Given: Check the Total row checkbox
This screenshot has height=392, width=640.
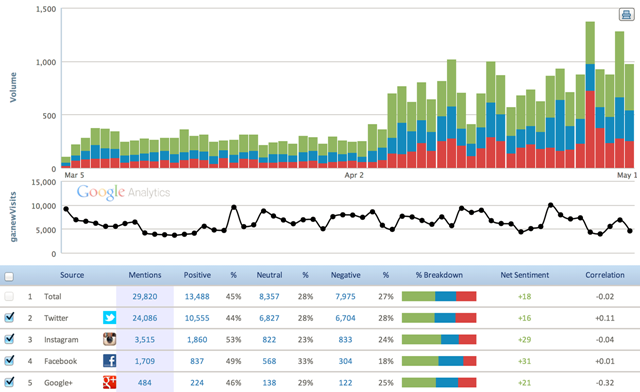Looking at the screenshot, I should pos(9,296).
